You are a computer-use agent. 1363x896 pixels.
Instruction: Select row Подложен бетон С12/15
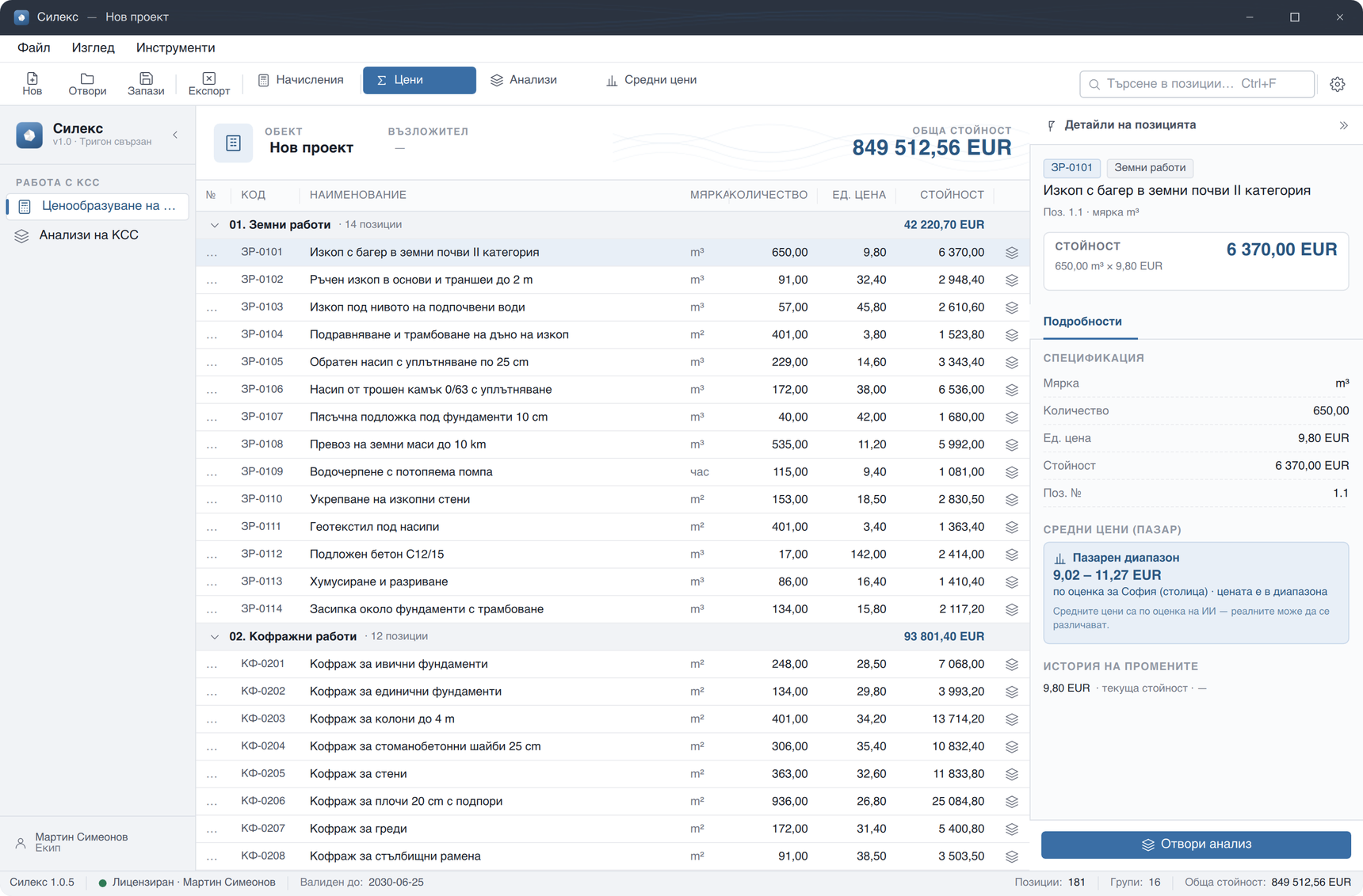click(613, 555)
